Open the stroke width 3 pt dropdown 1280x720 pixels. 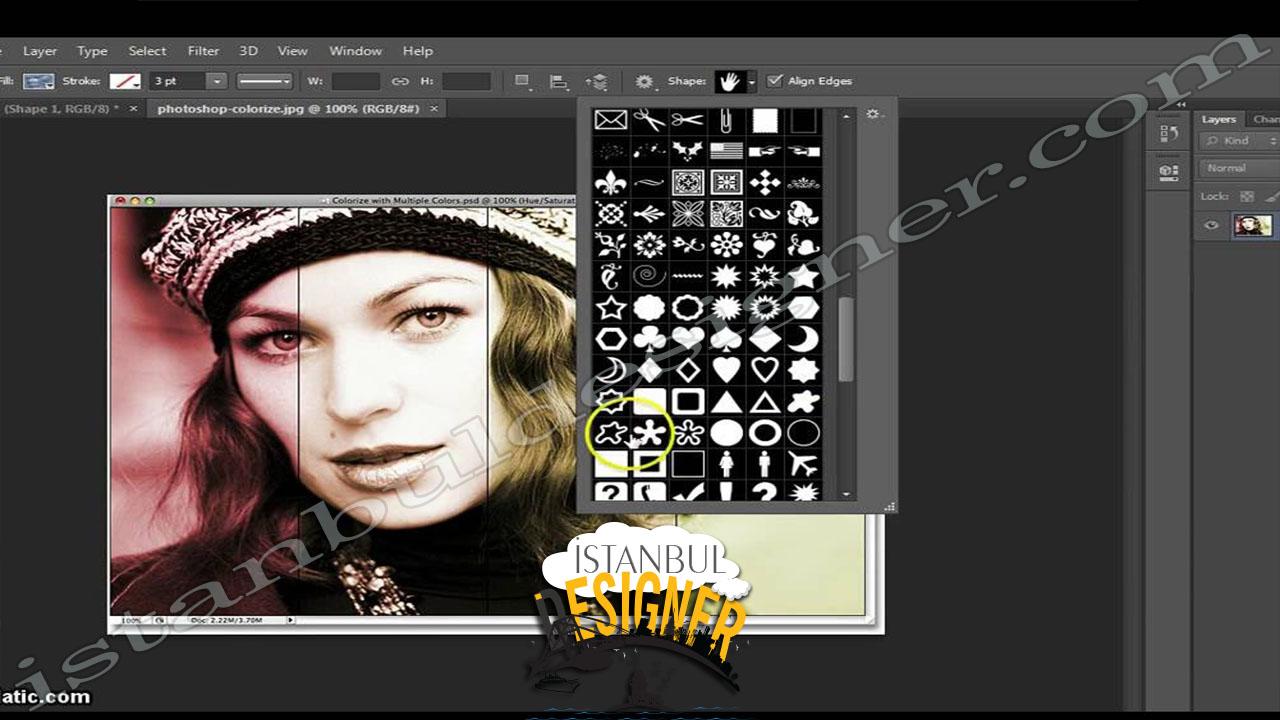216,81
